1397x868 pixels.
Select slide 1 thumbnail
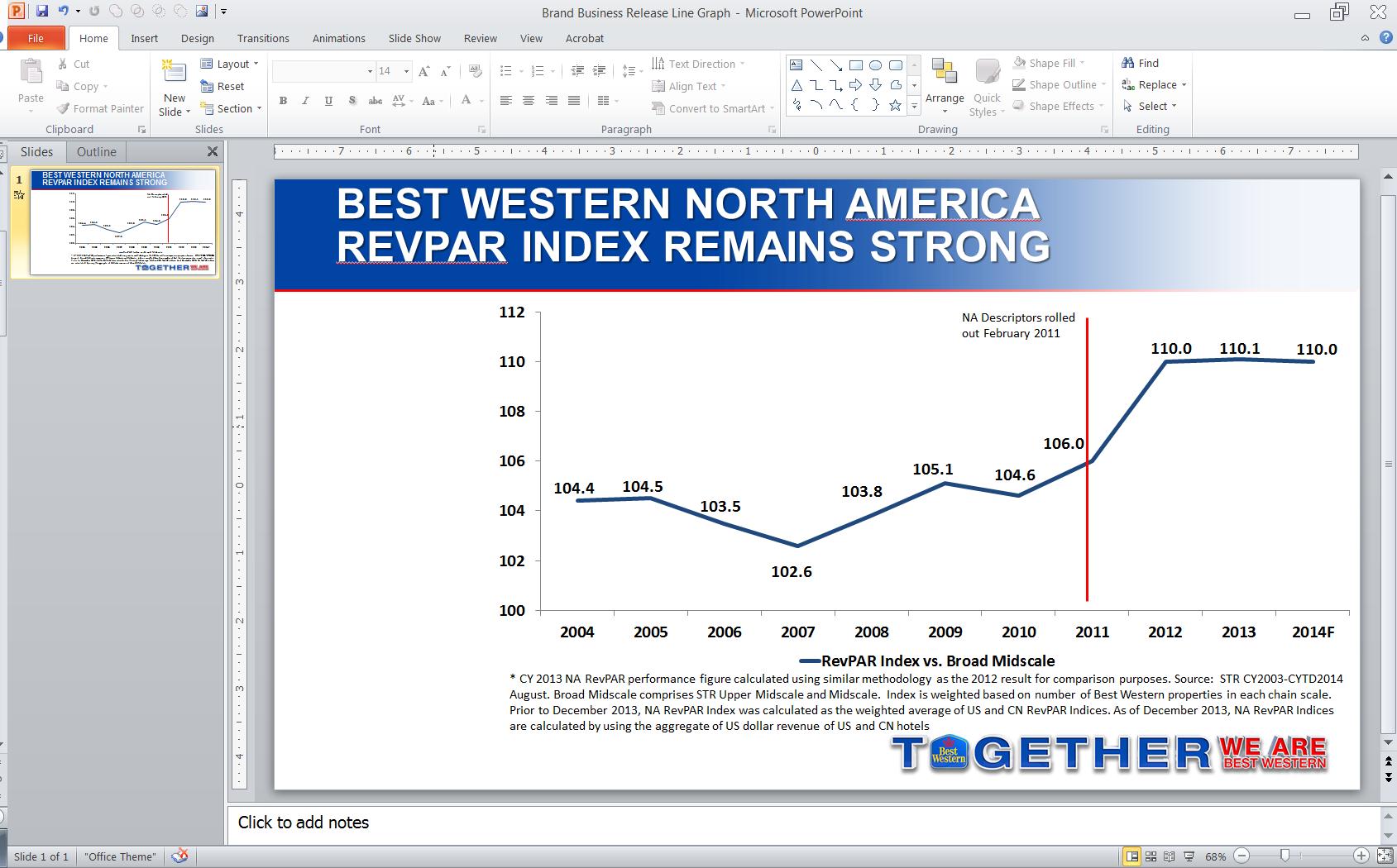(123, 222)
